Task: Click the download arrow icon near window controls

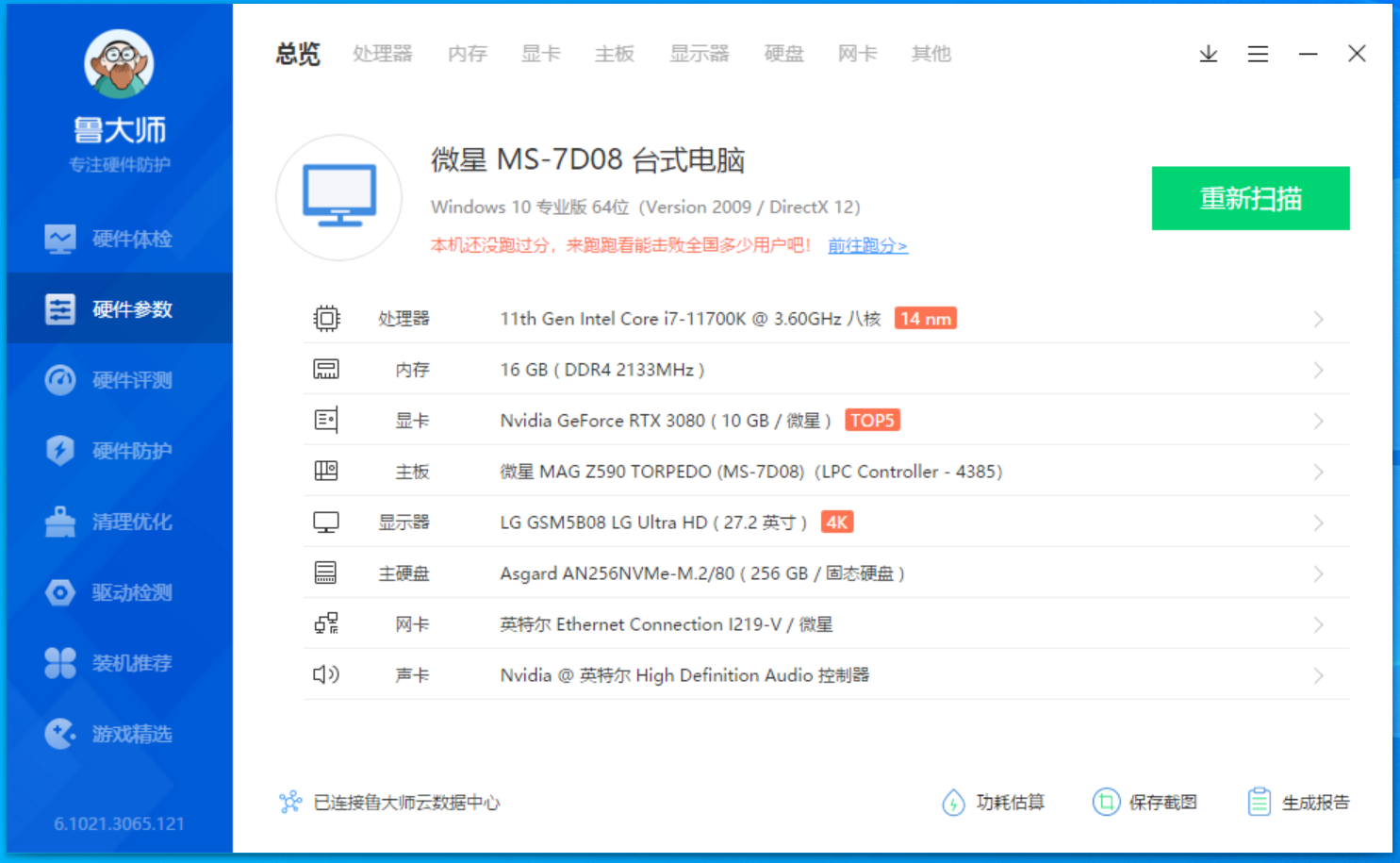Action: pyautogui.click(x=1208, y=54)
